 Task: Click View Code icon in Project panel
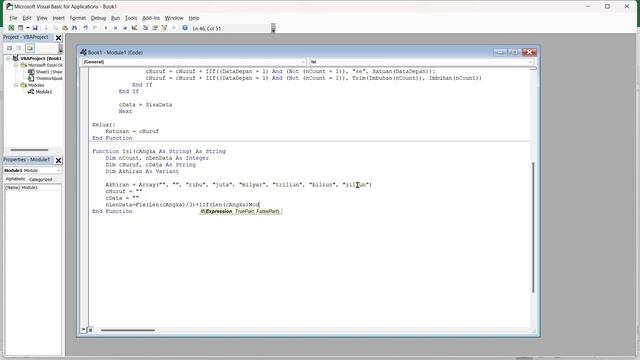click(x=9, y=48)
